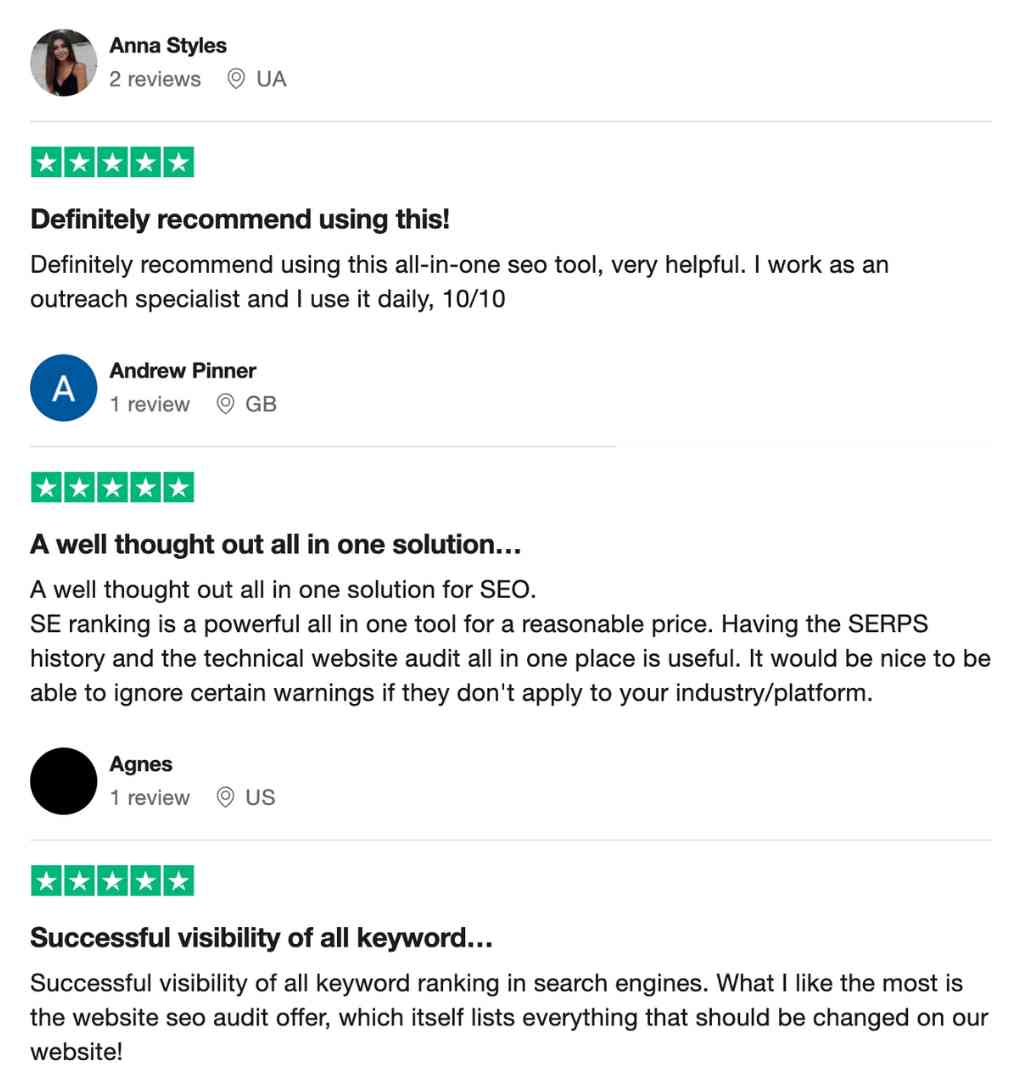Open "A well thought out all in one solution…" title
Image resolution: width=1024 pixels, height=1076 pixels.
coord(276,545)
